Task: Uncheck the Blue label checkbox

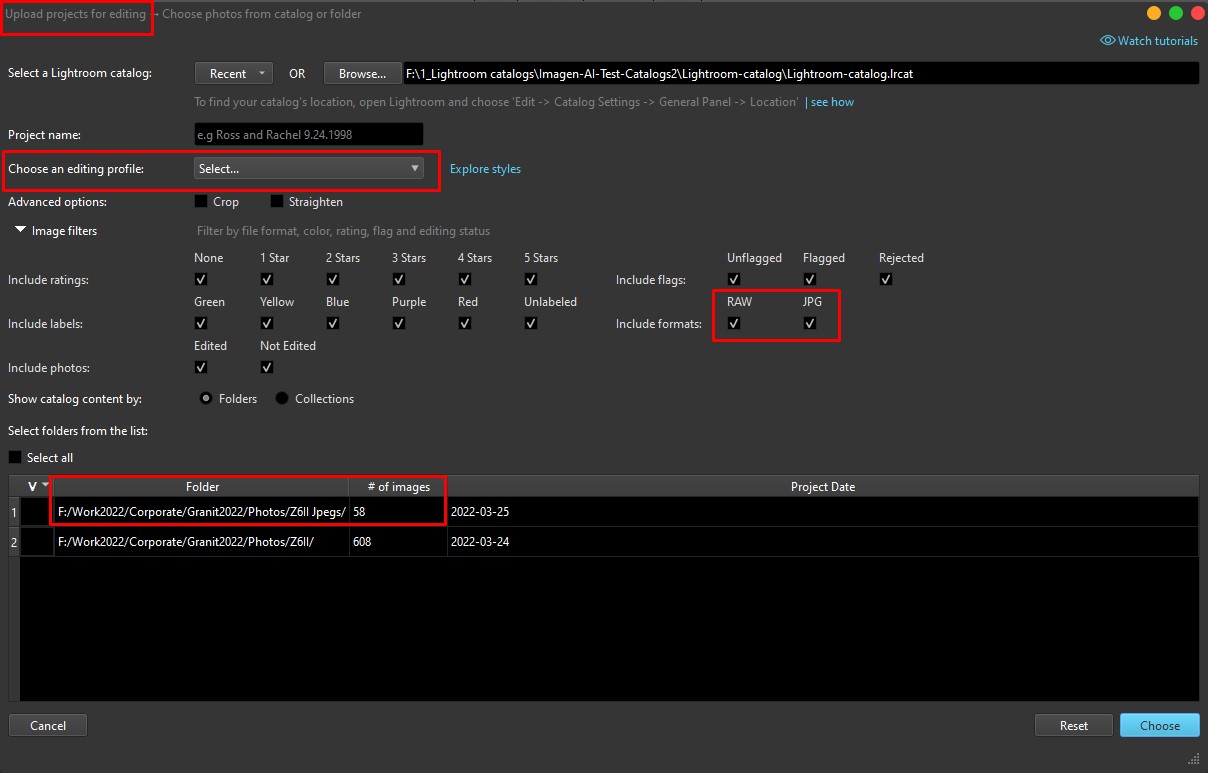Action: [333, 324]
